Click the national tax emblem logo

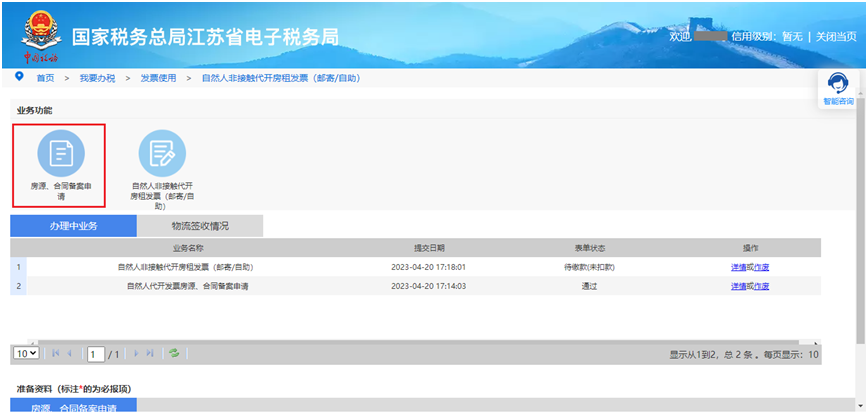(41, 30)
